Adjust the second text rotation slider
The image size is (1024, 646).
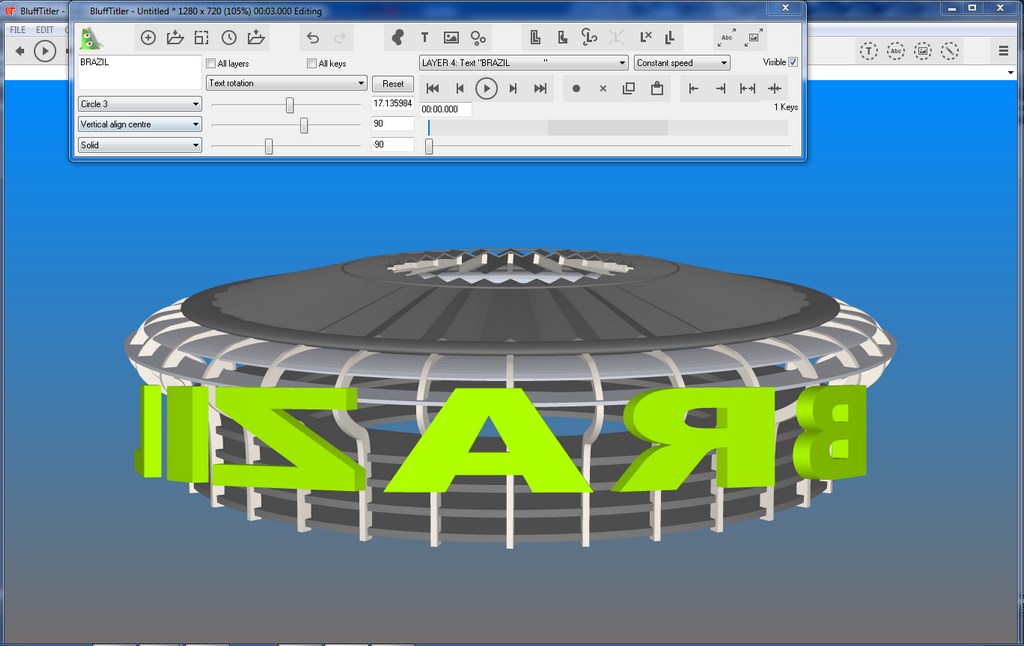[304, 125]
